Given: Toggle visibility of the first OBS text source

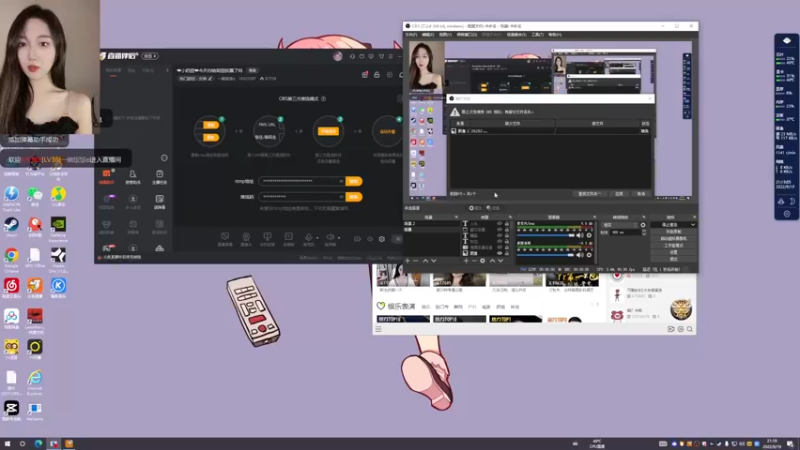Looking at the screenshot, I should (x=499, y=223).
